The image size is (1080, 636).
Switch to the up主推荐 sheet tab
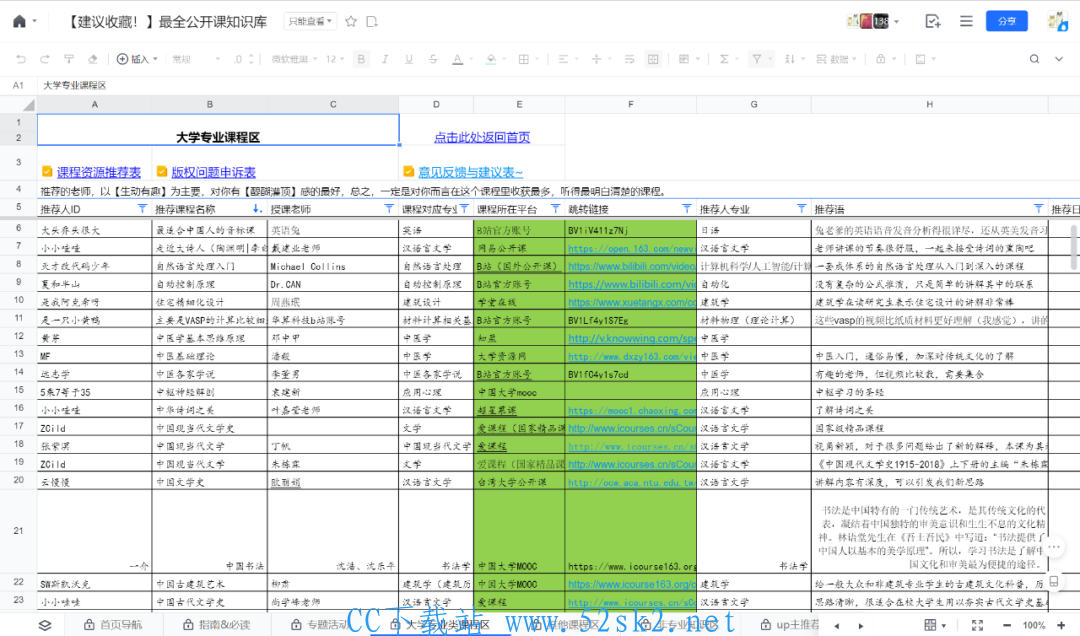click(x=789, y=625)
